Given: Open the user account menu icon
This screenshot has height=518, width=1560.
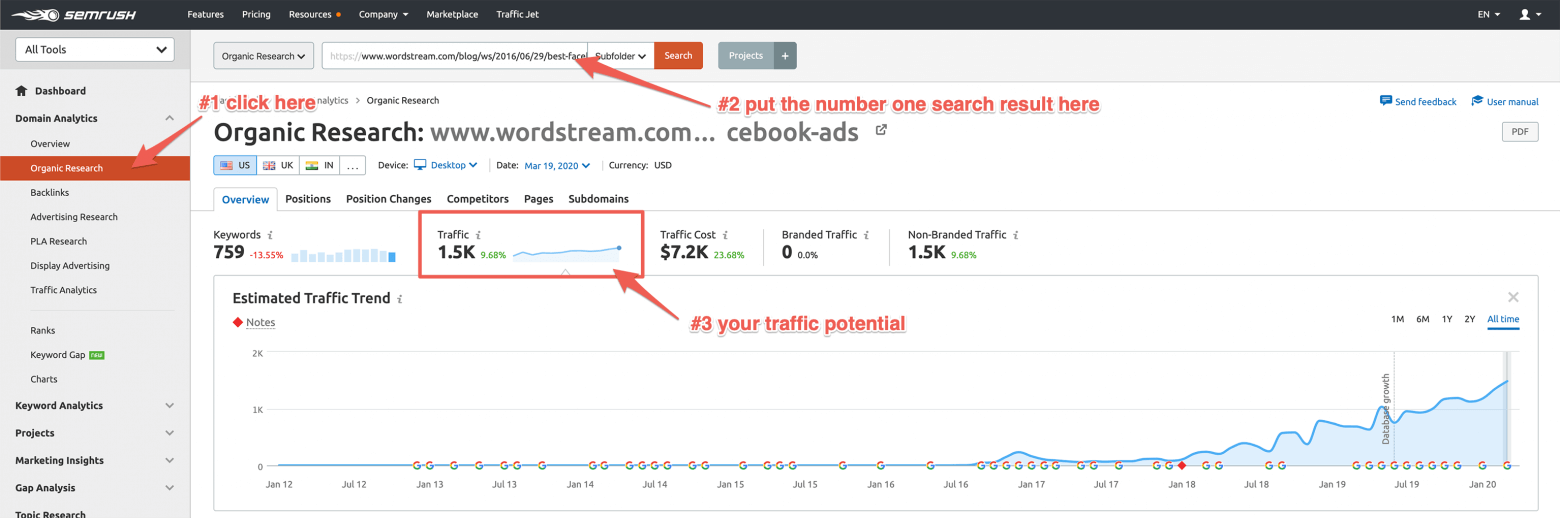Looking at the screenshot, I should (x=1530, y=15).
